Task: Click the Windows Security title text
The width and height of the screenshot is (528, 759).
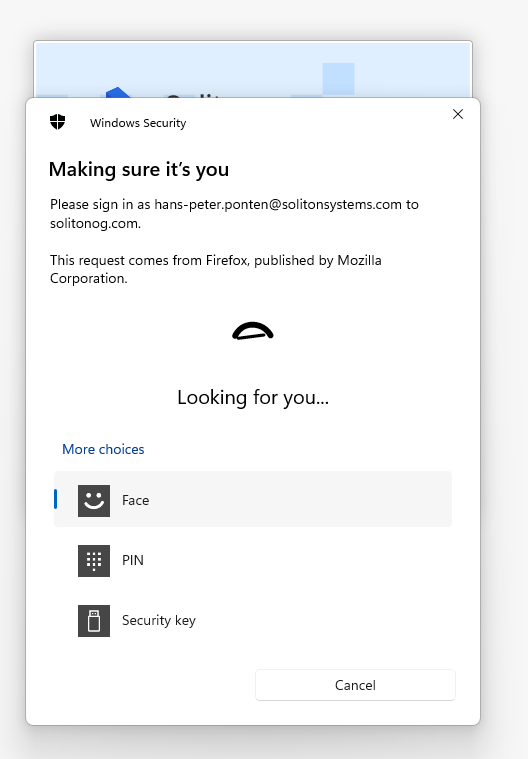Action: tap(138, 123)
